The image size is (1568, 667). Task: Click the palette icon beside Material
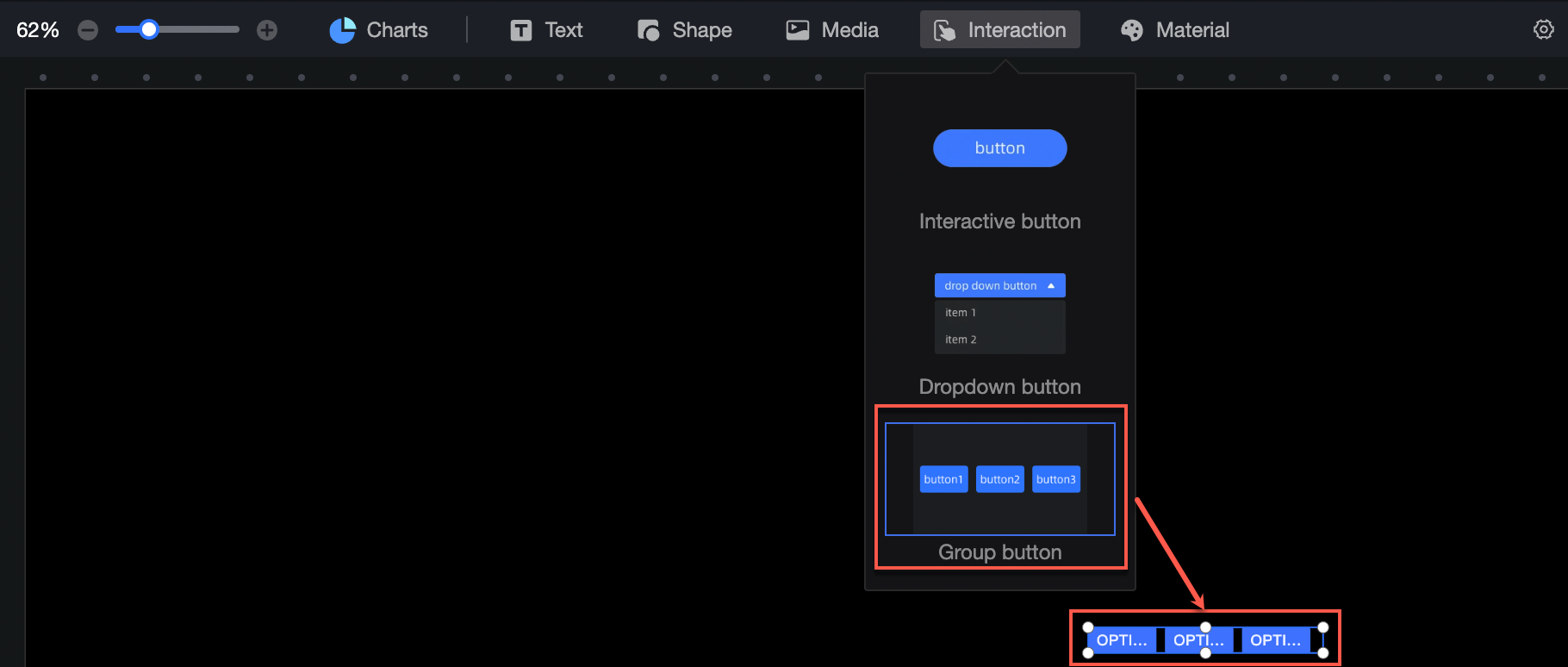(1132, 30)
